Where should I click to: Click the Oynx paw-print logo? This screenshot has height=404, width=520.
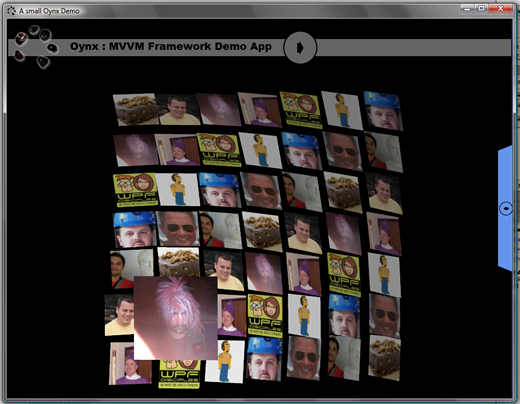36,46
